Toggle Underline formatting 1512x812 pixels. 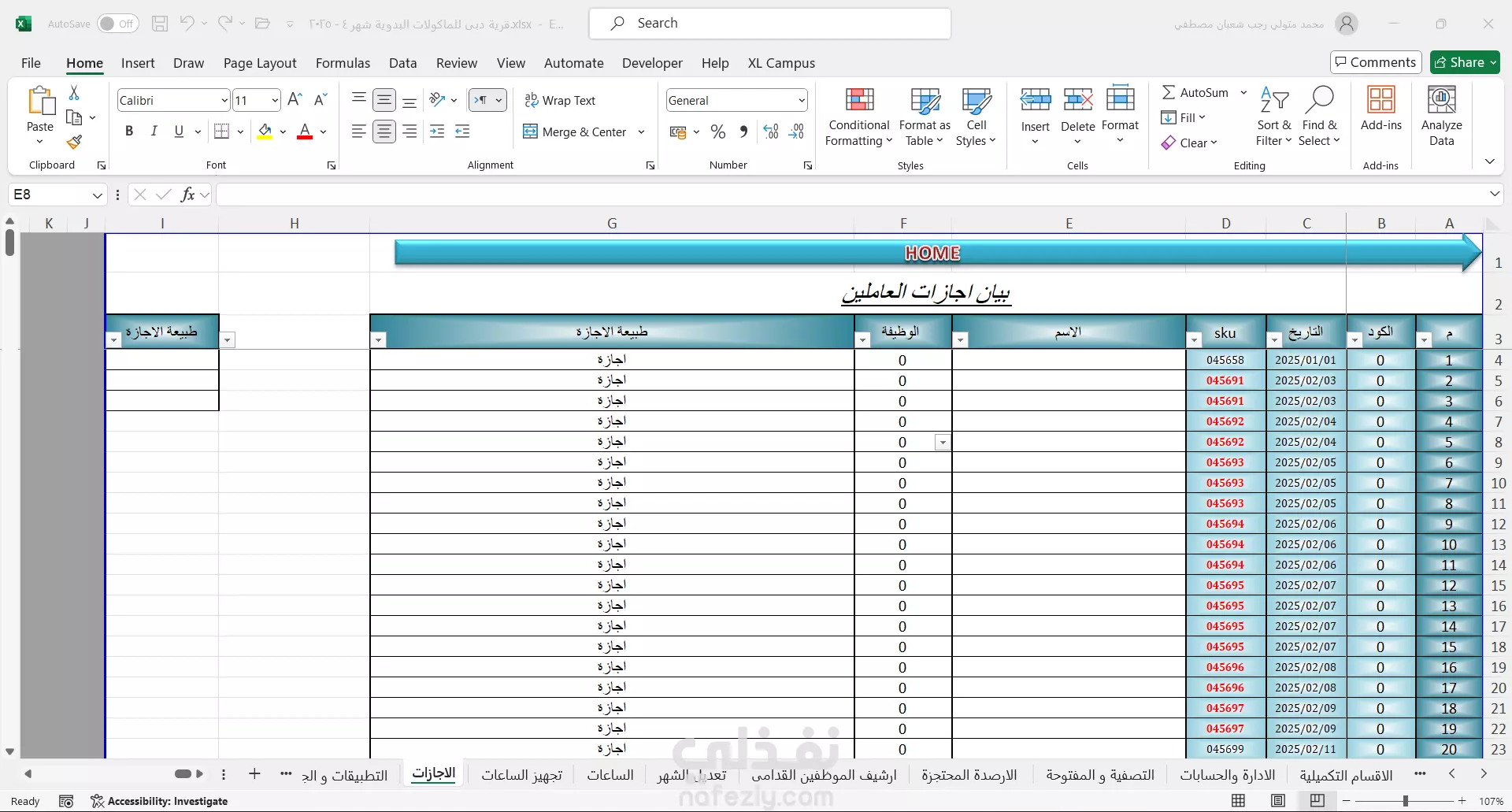point(179,132)
